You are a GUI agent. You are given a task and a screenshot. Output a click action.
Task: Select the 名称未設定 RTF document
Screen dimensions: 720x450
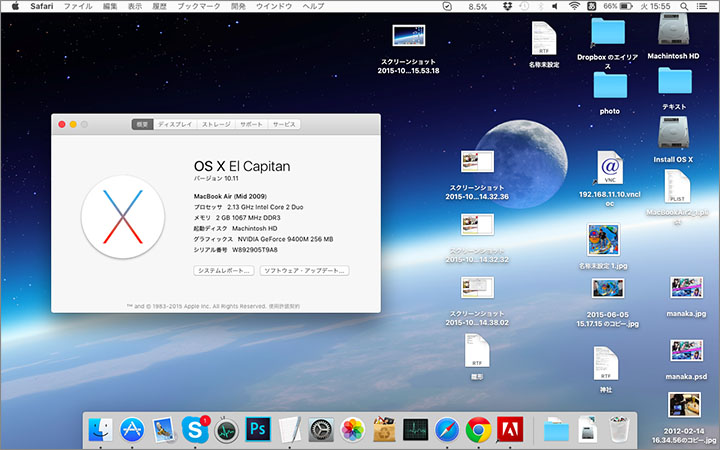point(544,38)
